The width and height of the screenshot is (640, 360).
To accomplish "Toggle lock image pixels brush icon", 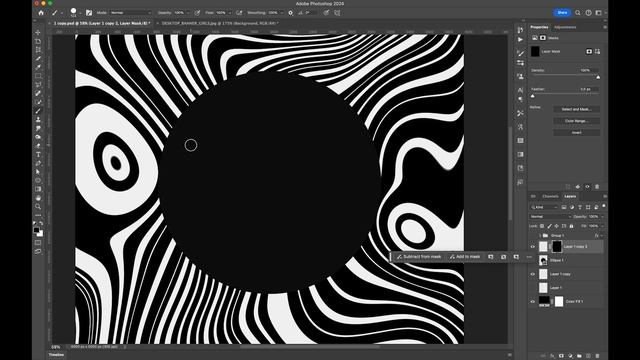I will (x=549, y=226).
